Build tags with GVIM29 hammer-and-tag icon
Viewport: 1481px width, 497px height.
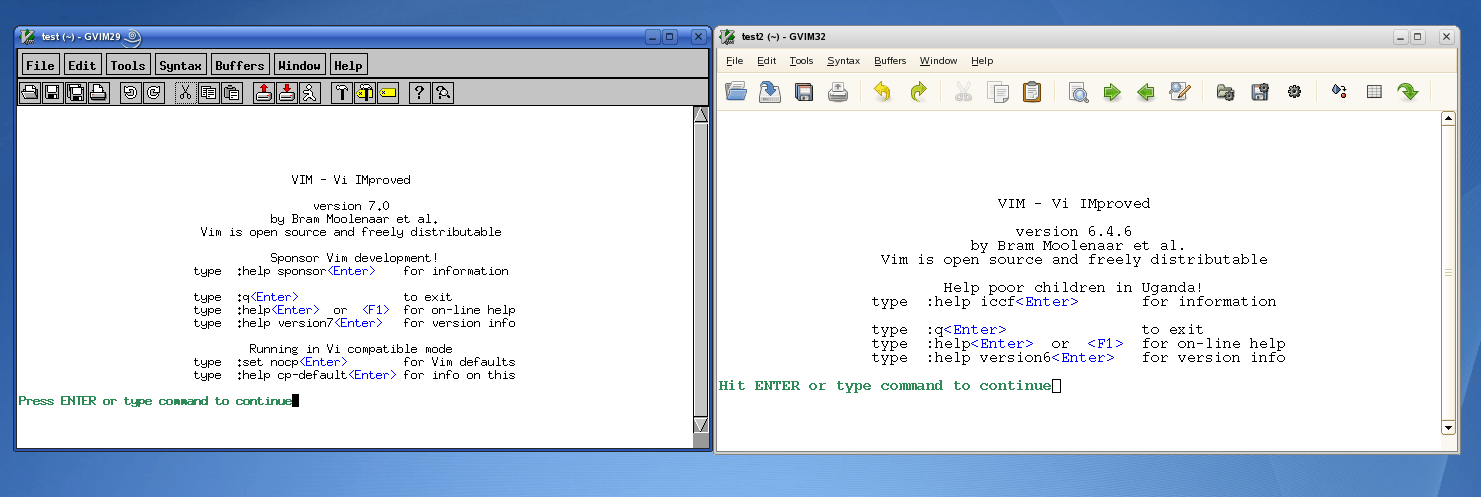(365, 93)
